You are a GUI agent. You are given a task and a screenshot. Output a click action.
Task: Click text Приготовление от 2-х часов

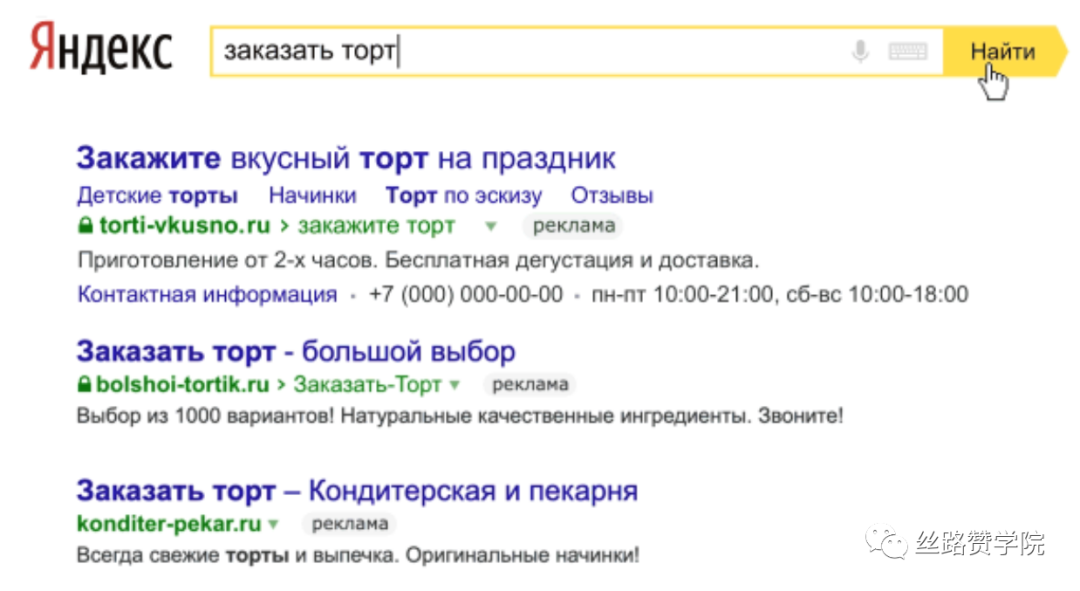point(228,260)
